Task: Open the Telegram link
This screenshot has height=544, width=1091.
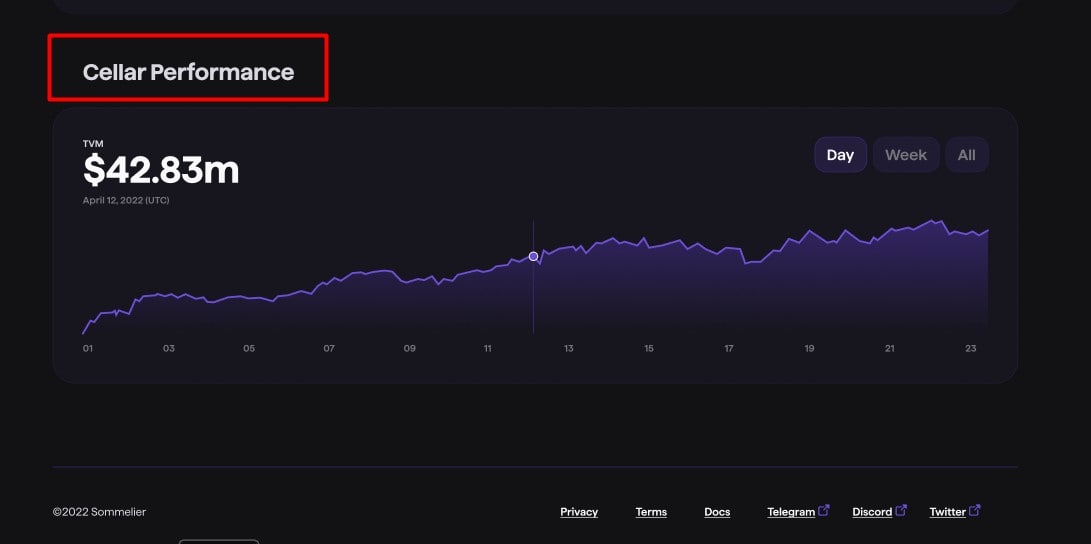Action: (x=791, y=512)
